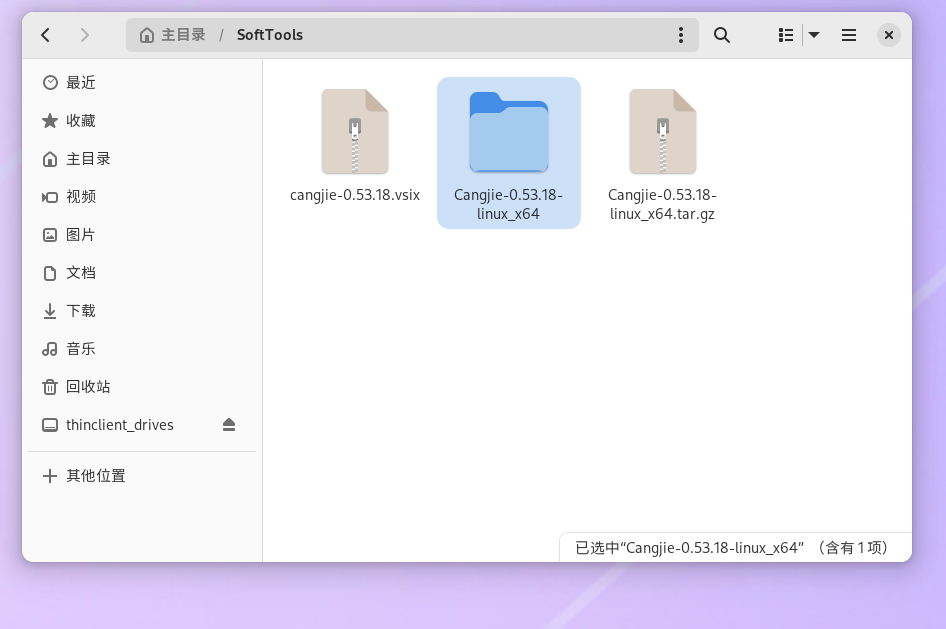The image size is (946, 629).
Task: Select the cangjie-0.53.18.vsix archive icon
Action: click(x=355, y=131)
